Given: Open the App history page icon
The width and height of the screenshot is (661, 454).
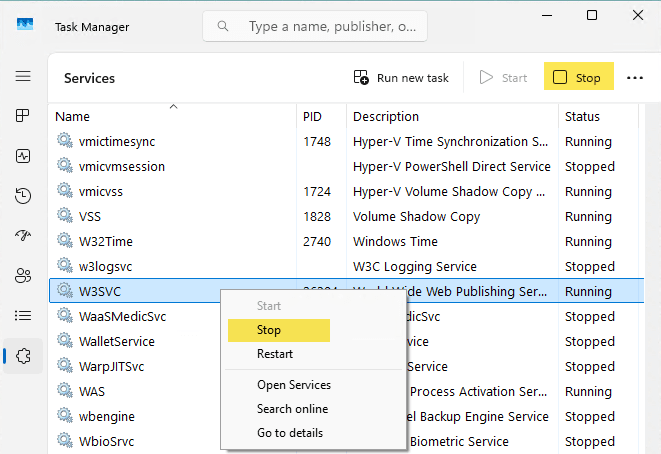Looking at the screenshot, I should (23, 196).
